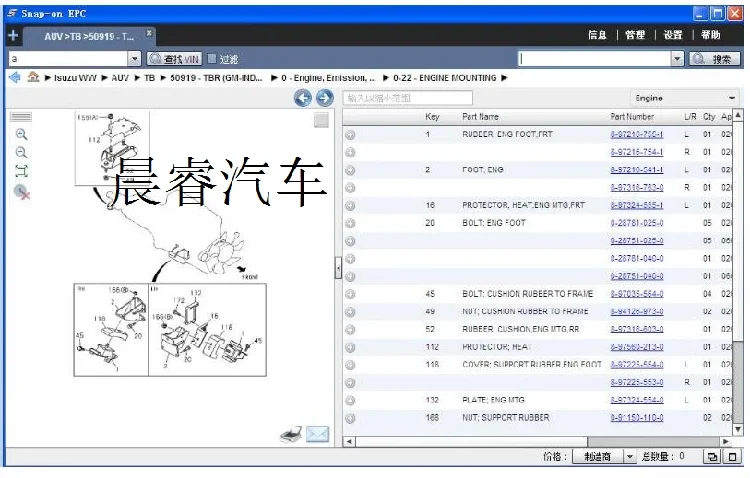Open the 设置 menu
Screen dimensions: 750x478
(x=673, y=35)
